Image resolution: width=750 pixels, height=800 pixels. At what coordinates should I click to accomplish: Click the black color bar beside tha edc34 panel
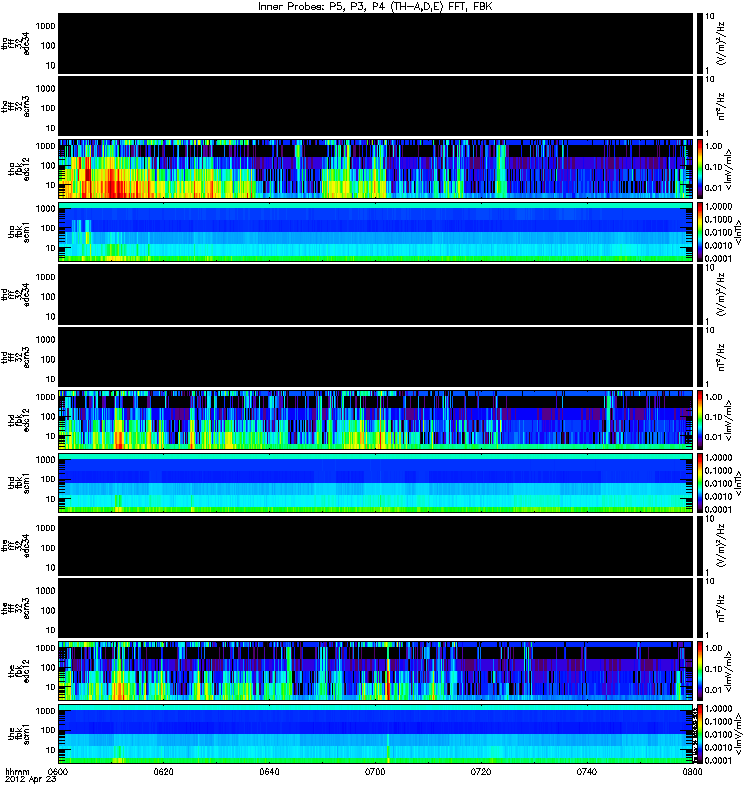700,44
